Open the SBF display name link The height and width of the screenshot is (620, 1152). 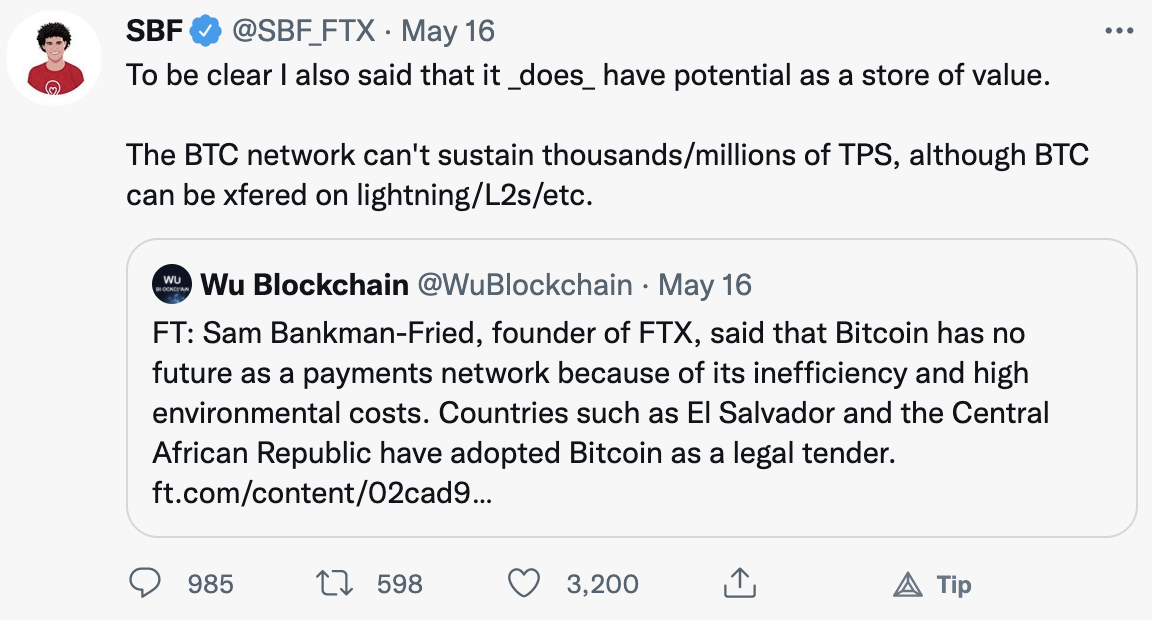pyautogui.click(x=155, y=31)
